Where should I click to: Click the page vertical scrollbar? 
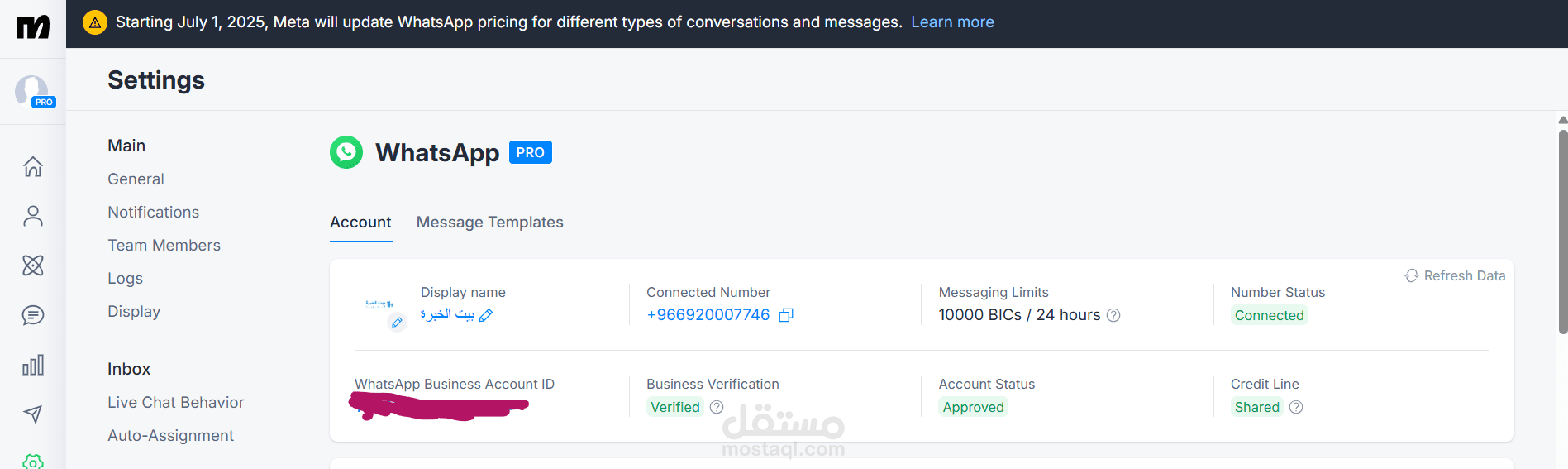coord(1562,232)
